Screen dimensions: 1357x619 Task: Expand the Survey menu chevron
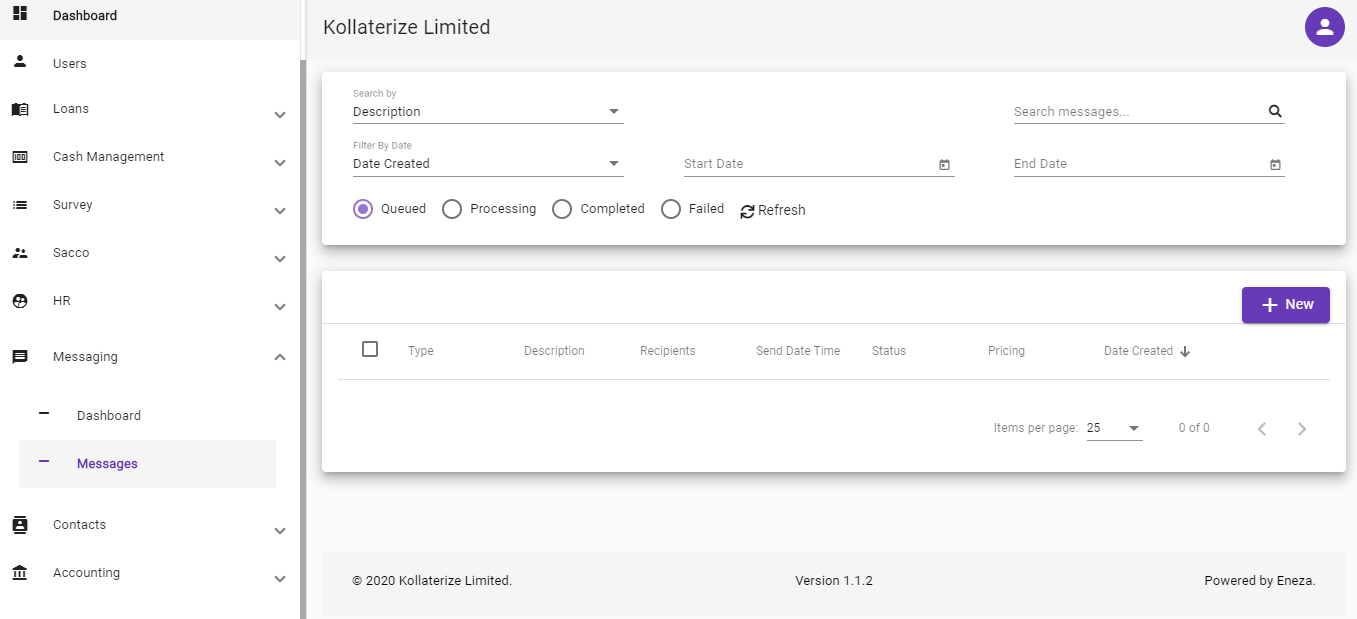tap(280, 211)
